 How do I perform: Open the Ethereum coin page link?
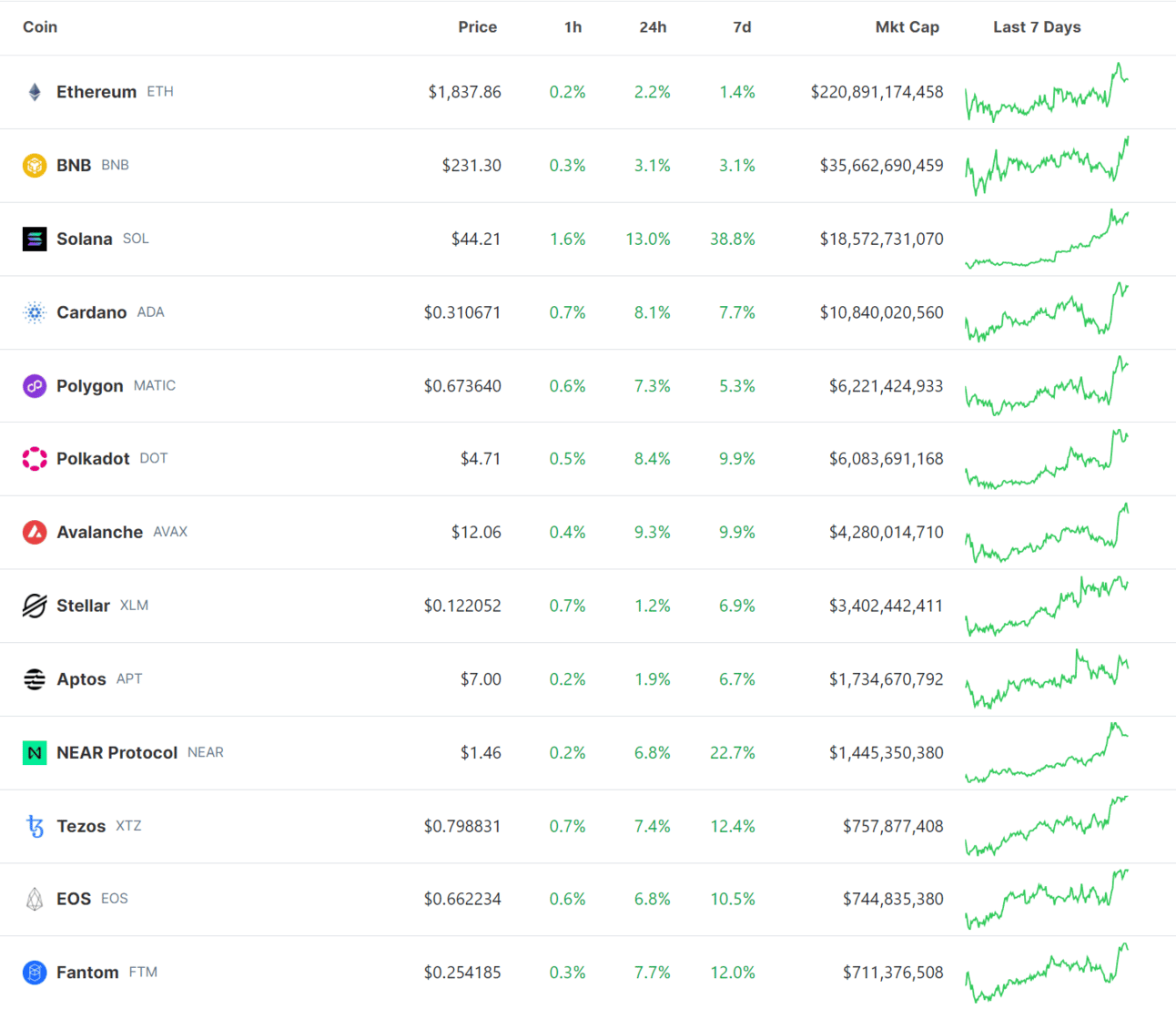point(96,92)
